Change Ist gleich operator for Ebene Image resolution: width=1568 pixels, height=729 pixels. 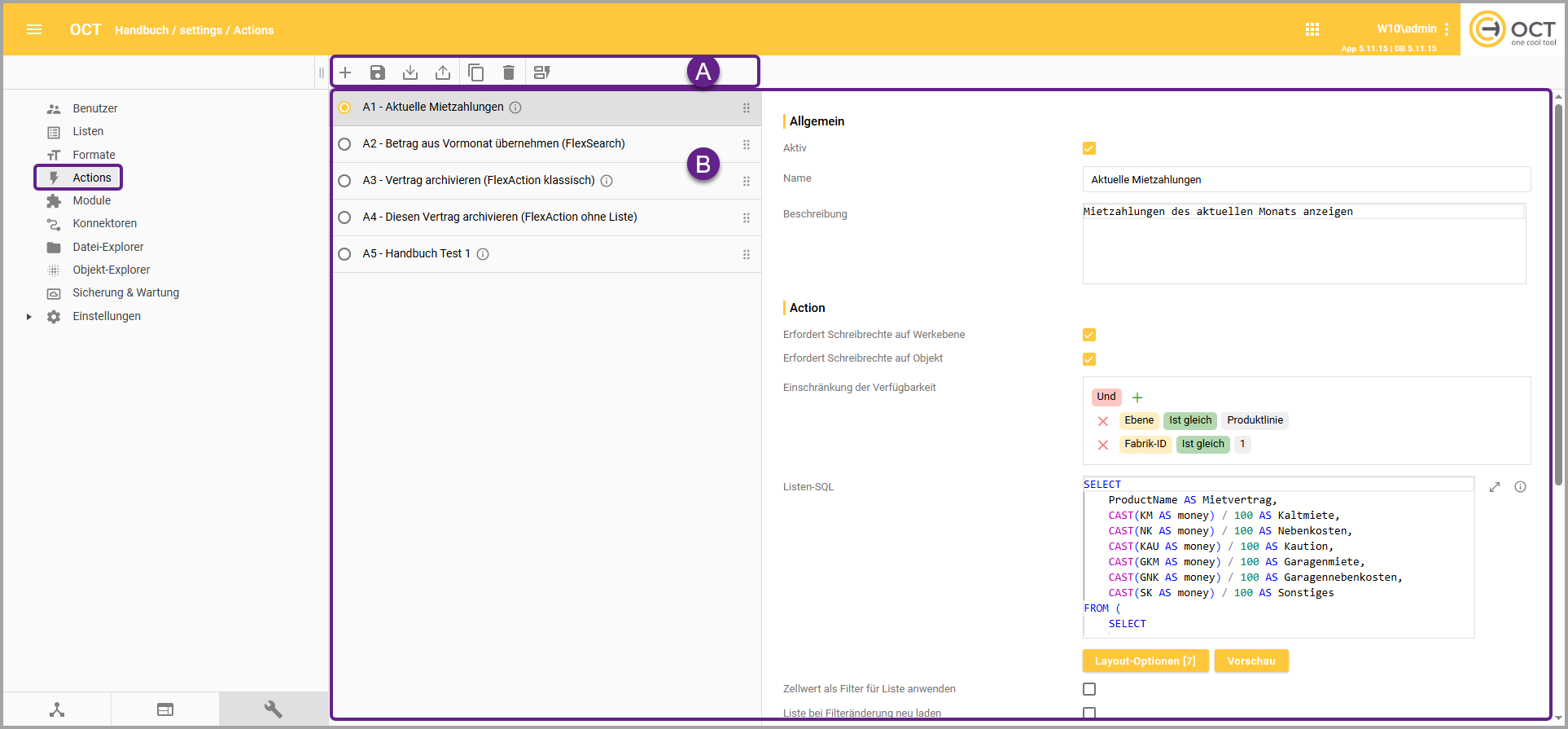[x=1190, y=420]
